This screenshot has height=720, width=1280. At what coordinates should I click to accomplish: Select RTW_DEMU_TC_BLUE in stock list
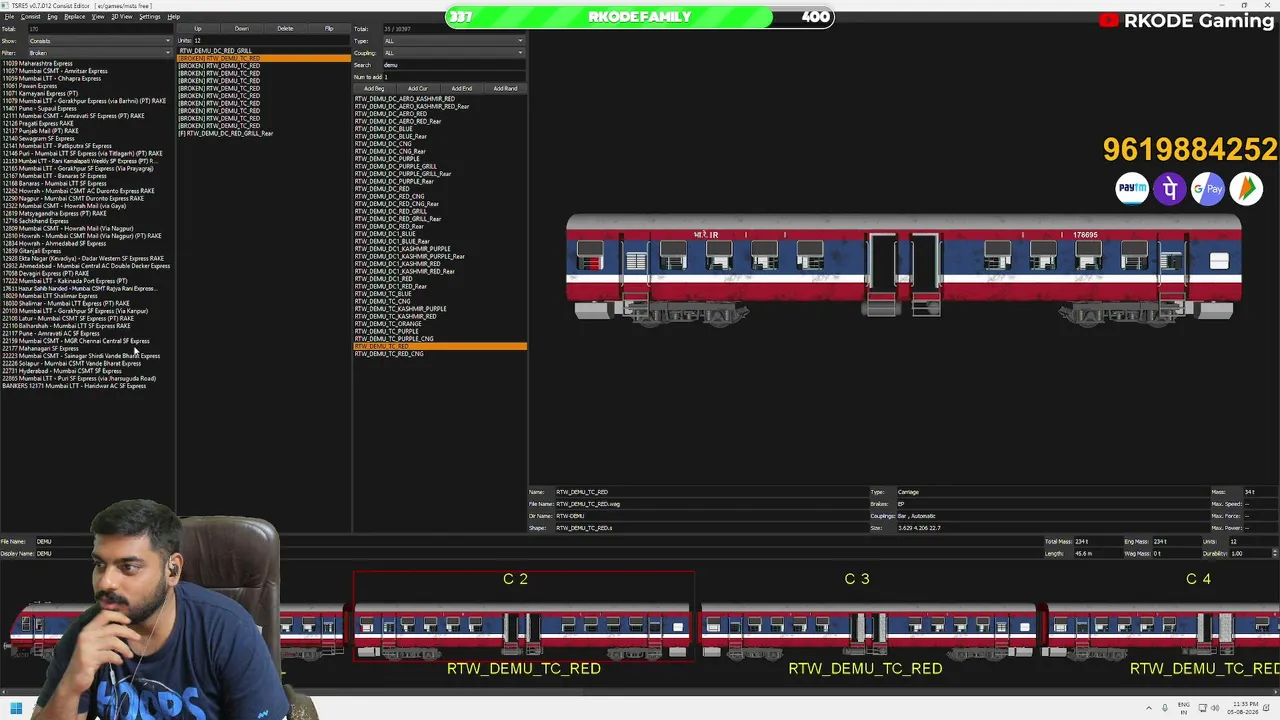point(383,294)
